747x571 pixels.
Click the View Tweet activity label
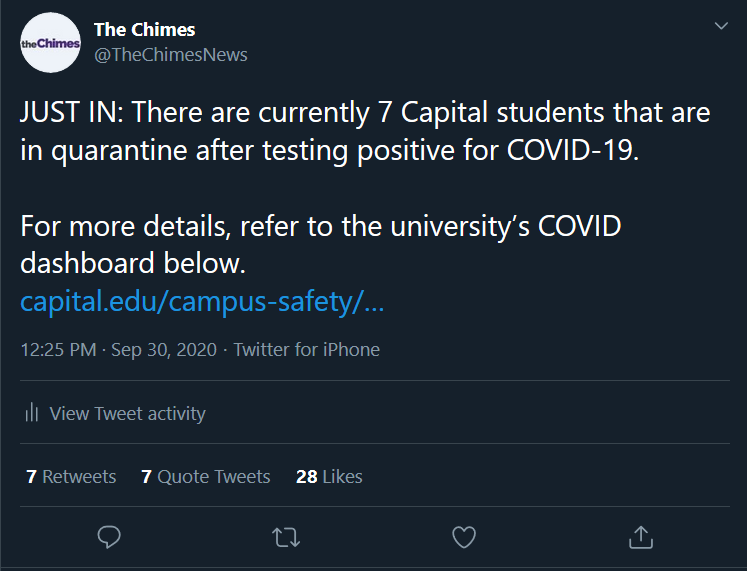(x=128, y=413)
